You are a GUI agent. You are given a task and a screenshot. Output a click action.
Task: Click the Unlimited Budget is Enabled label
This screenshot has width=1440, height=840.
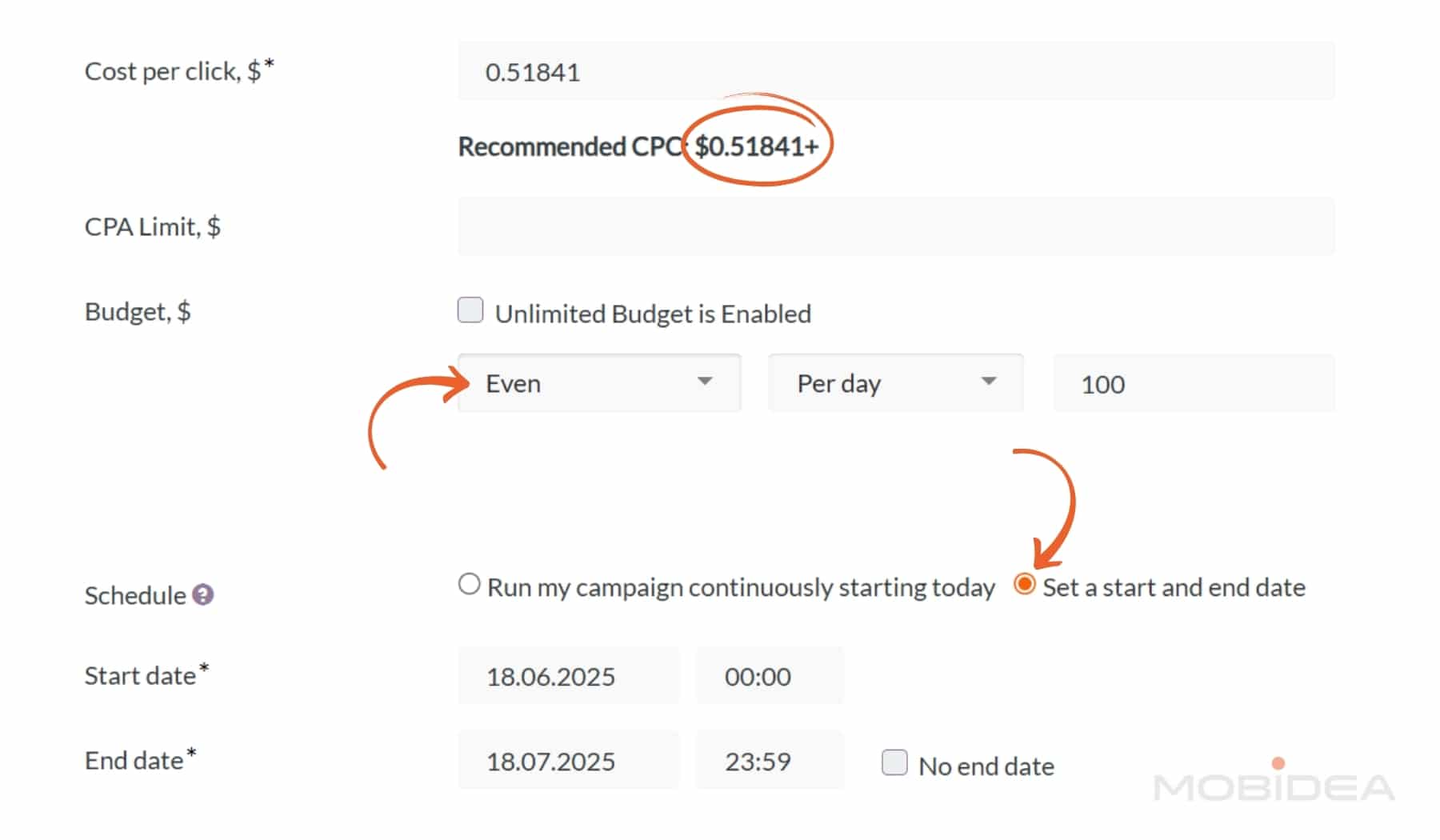(653, 314)
